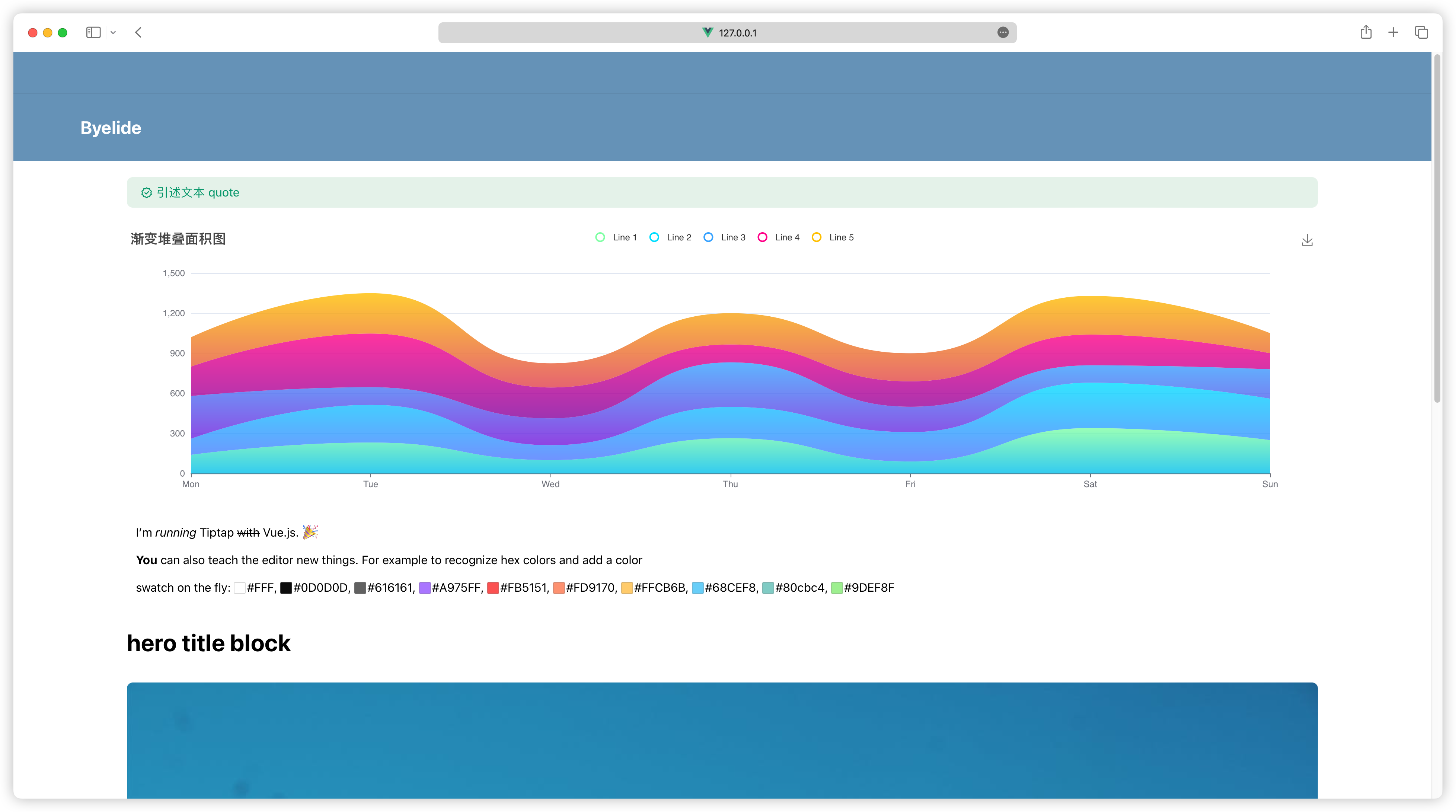The image size is (1456, 812).
Task: Click the browser back arrow
Action: click(138, 32)
